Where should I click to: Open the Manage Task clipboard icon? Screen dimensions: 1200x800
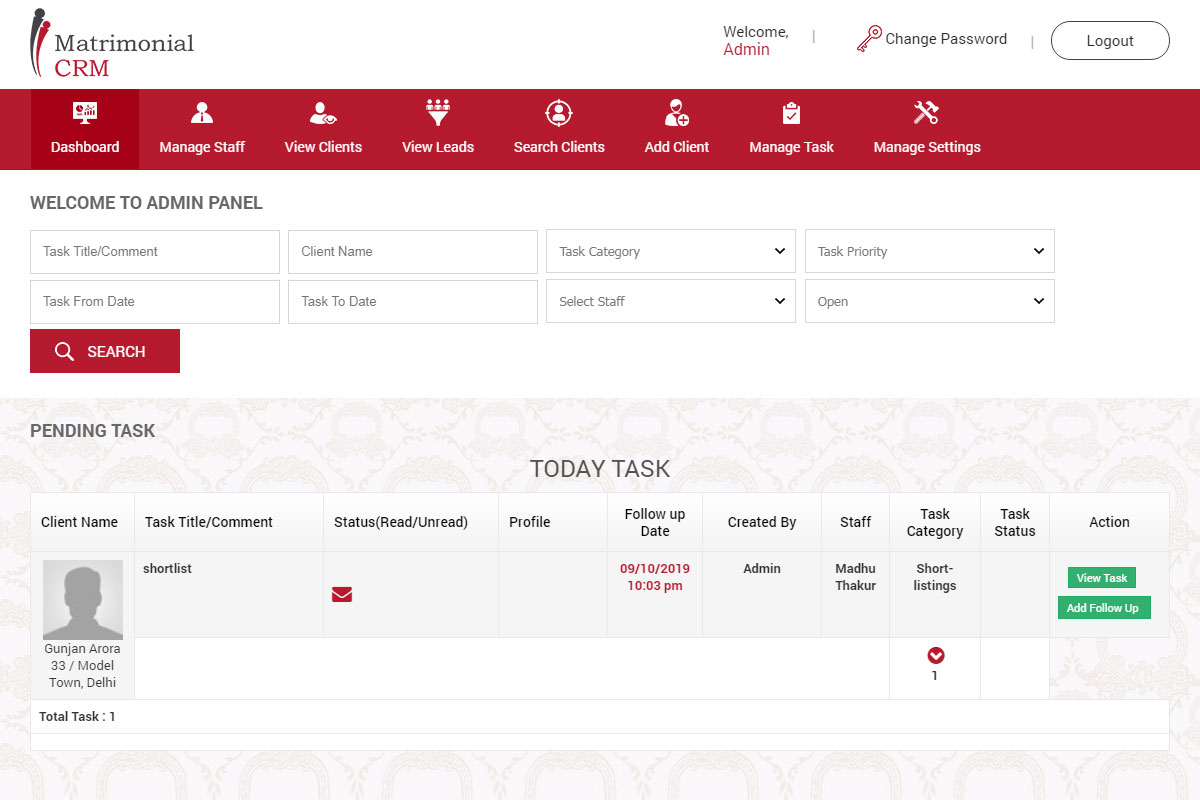click(x=791, y=111)
